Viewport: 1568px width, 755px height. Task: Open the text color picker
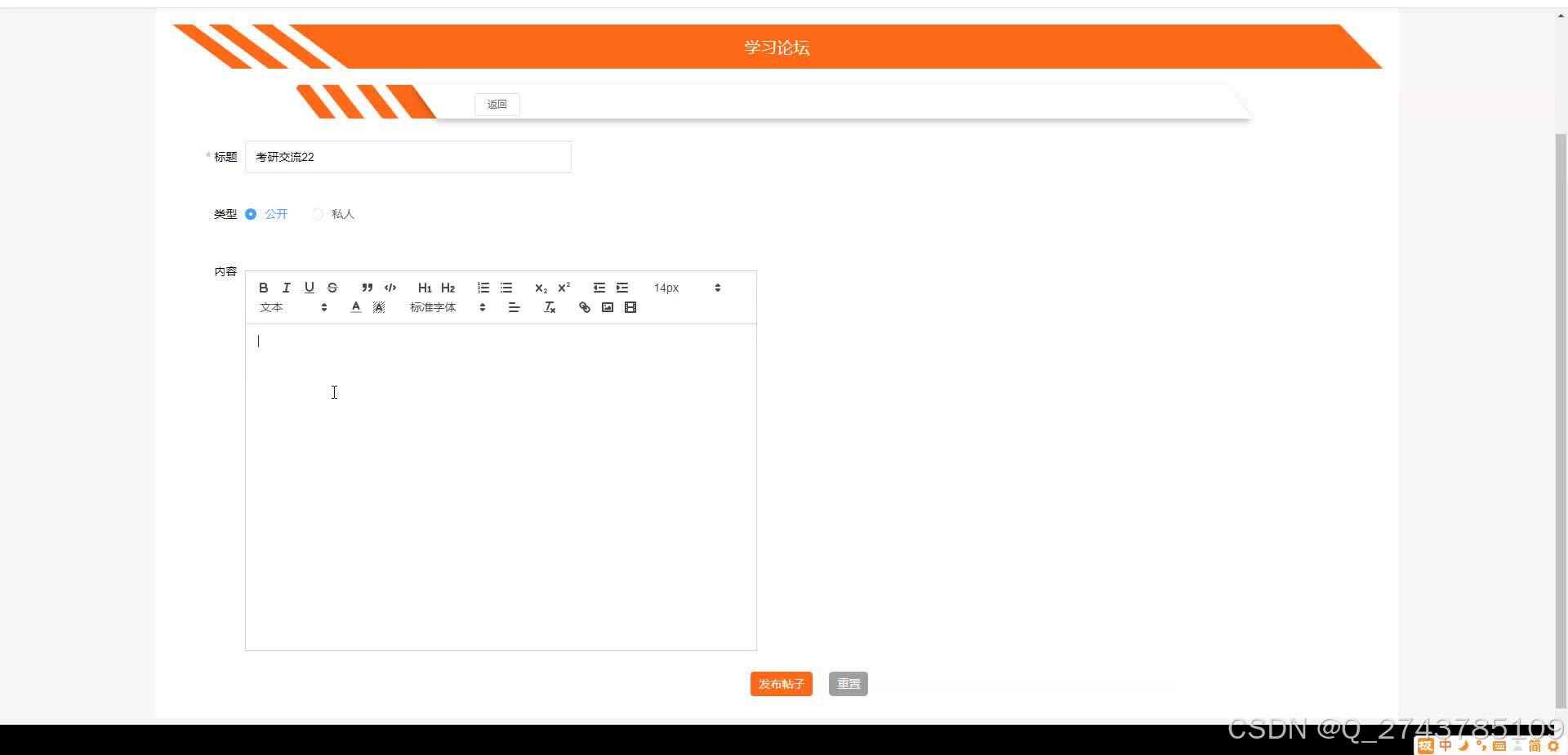[x=356, y=307]
